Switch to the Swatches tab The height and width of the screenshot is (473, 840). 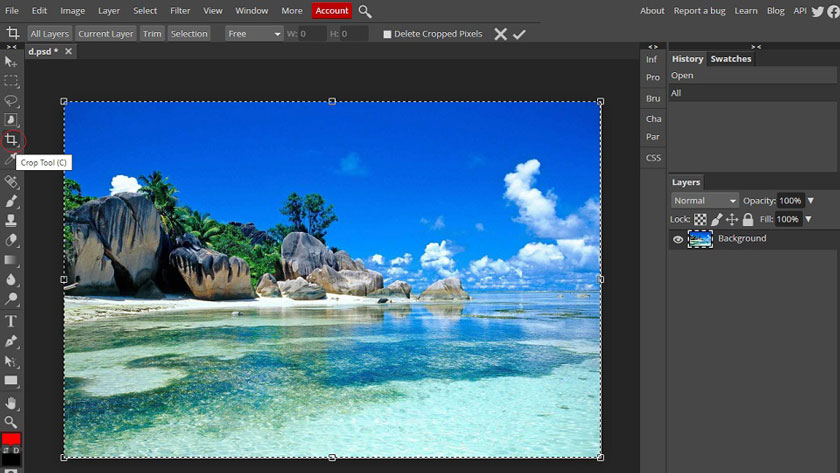pos(731,59)
